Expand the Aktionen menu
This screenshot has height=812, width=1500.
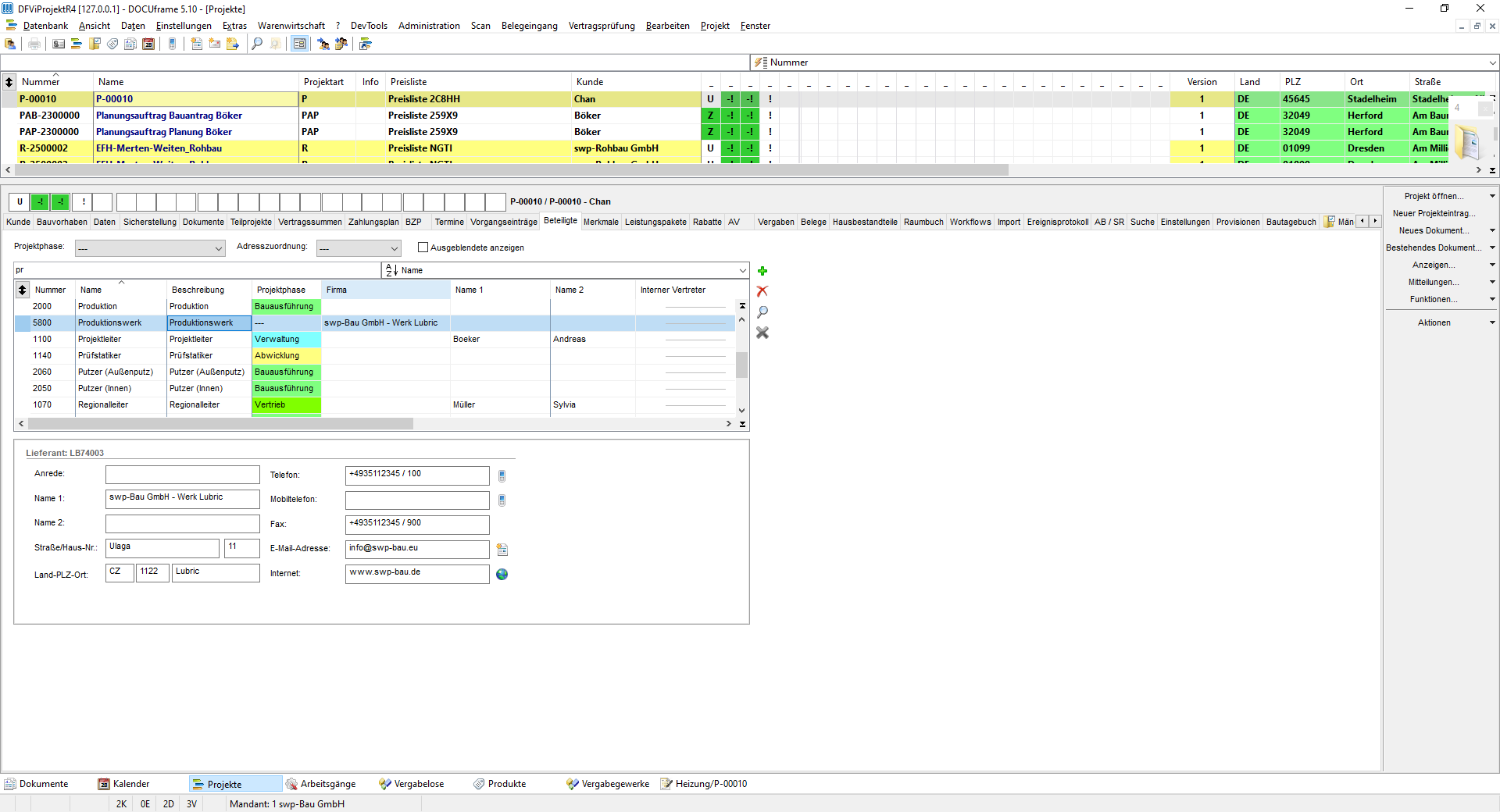point(1492,323)
